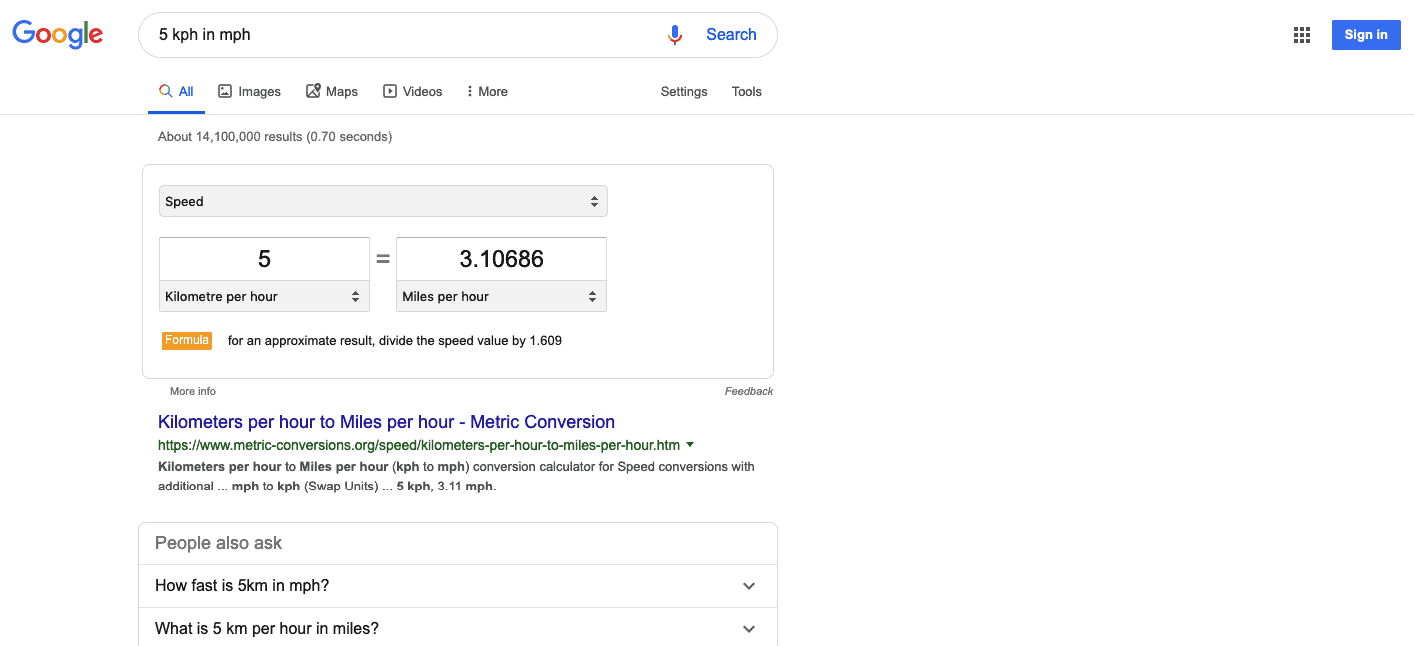Expand 'What is 5 km per hour in miles?'
The height and width of the screenshot is (646, 1414).
748,628
